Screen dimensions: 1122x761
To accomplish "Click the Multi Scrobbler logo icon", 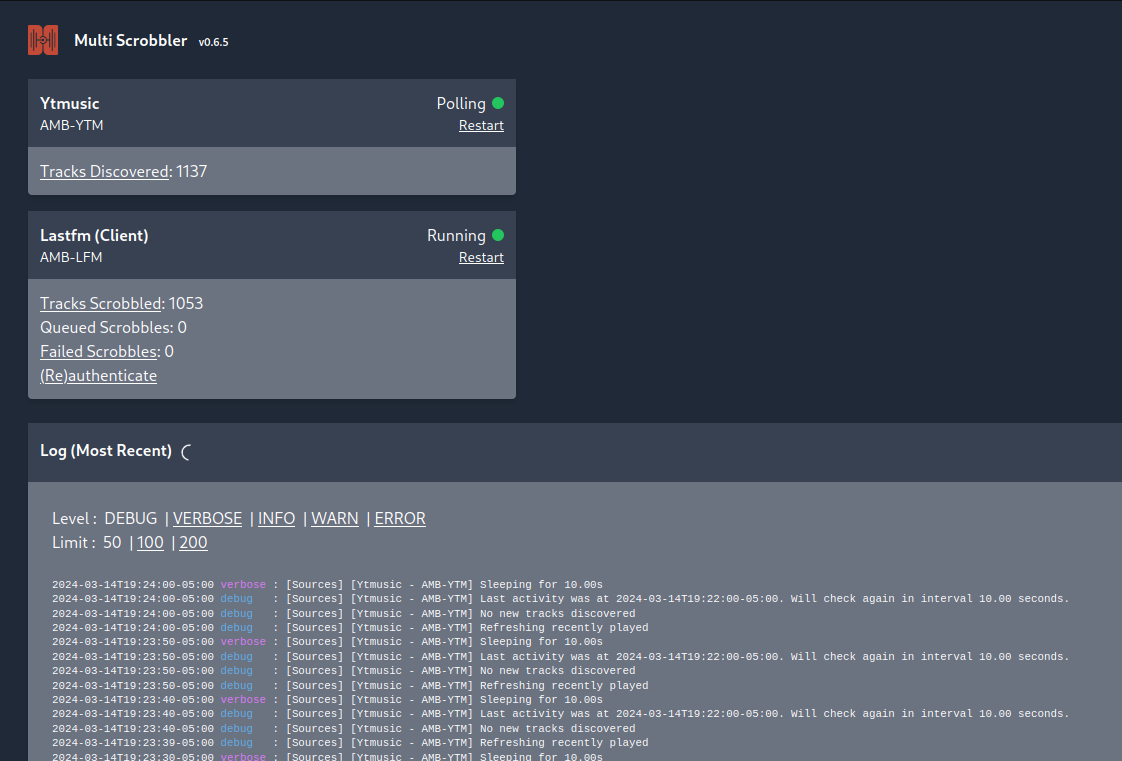I will [43, 40].
